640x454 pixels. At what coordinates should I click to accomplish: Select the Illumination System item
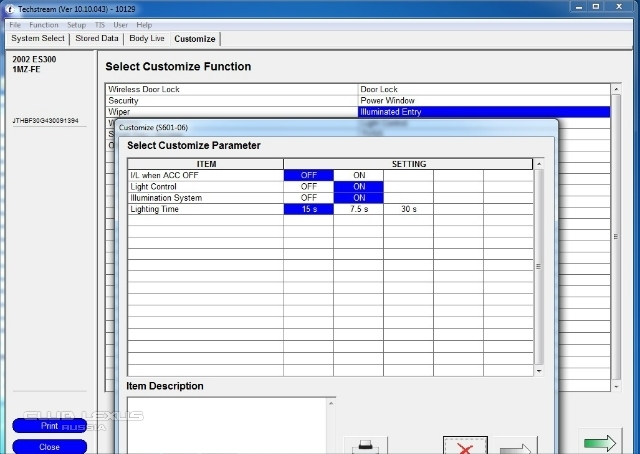[x=205, y=198]
